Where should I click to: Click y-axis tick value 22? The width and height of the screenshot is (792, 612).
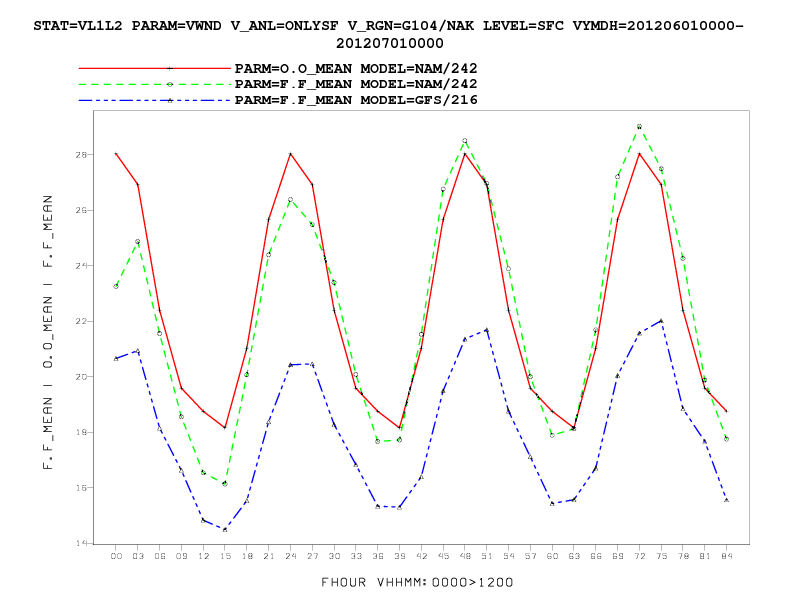coord(81,321)
